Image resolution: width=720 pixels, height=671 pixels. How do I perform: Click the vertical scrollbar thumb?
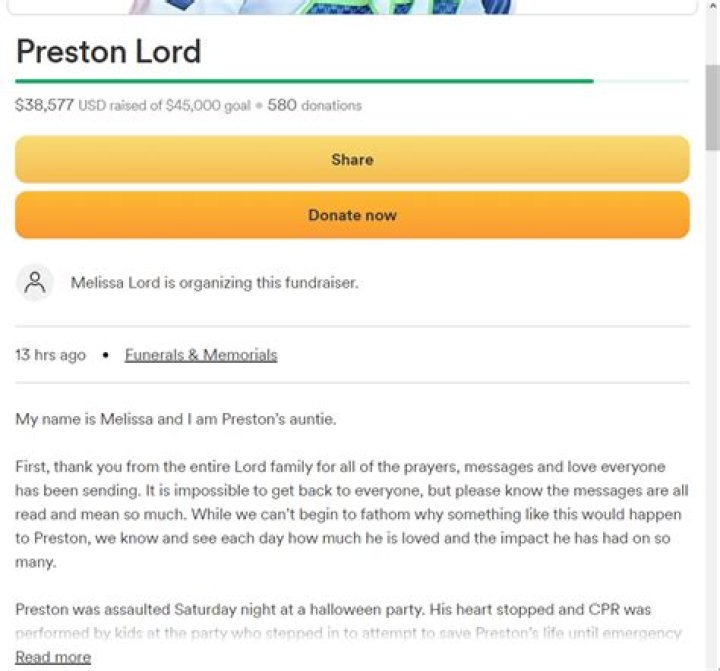[712, 105]
